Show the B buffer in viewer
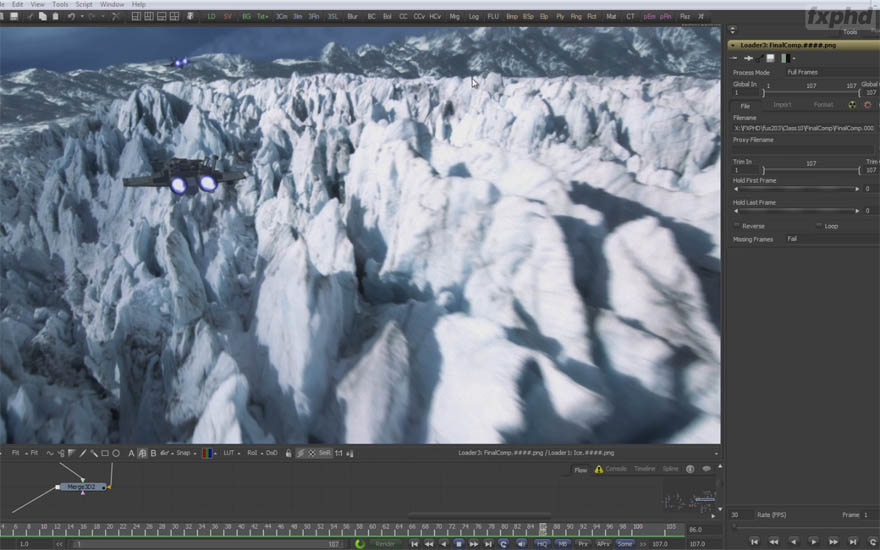Viewport: 880px width, 550px height. click(153, 453)
